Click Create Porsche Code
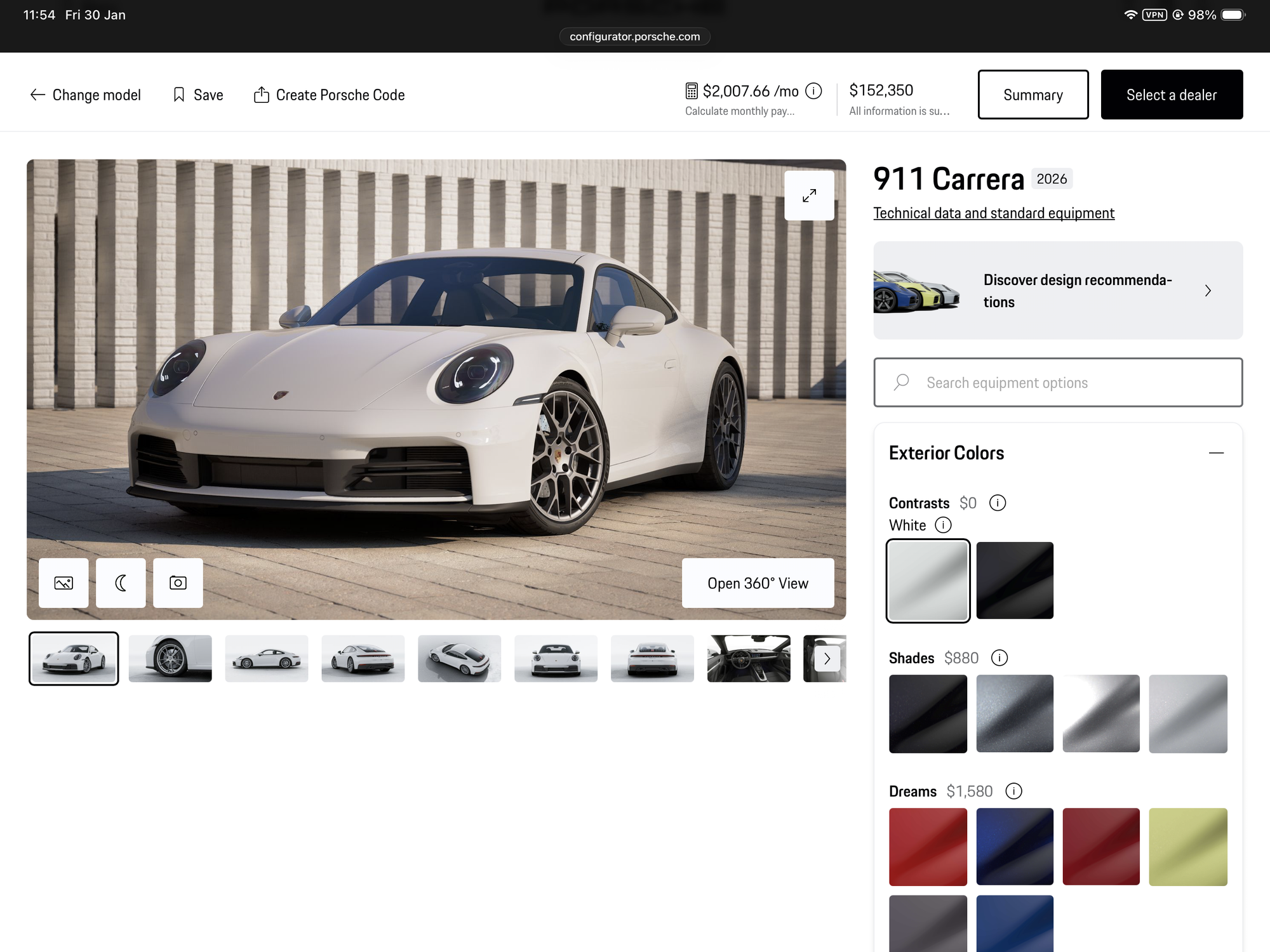Screen dimensions: 1270x952 point(329,95)
